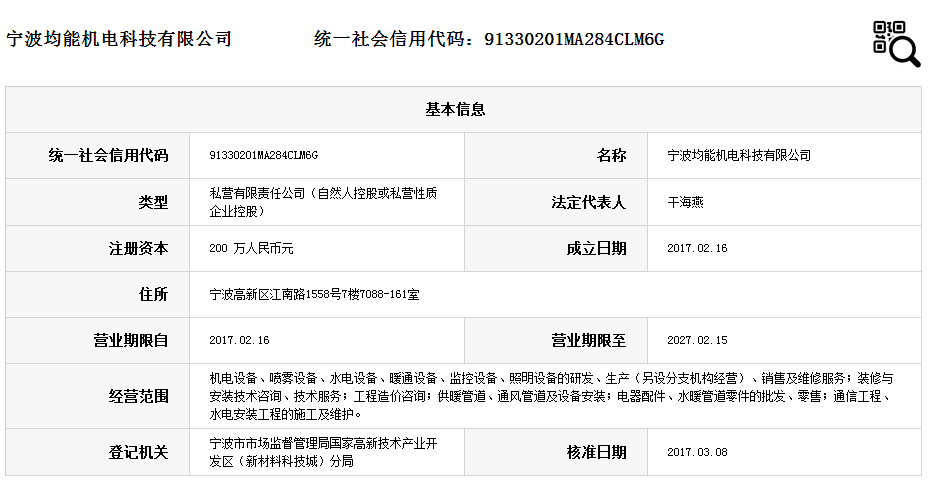Select the 成立日期 value 2017.02.16

[697, 249]
